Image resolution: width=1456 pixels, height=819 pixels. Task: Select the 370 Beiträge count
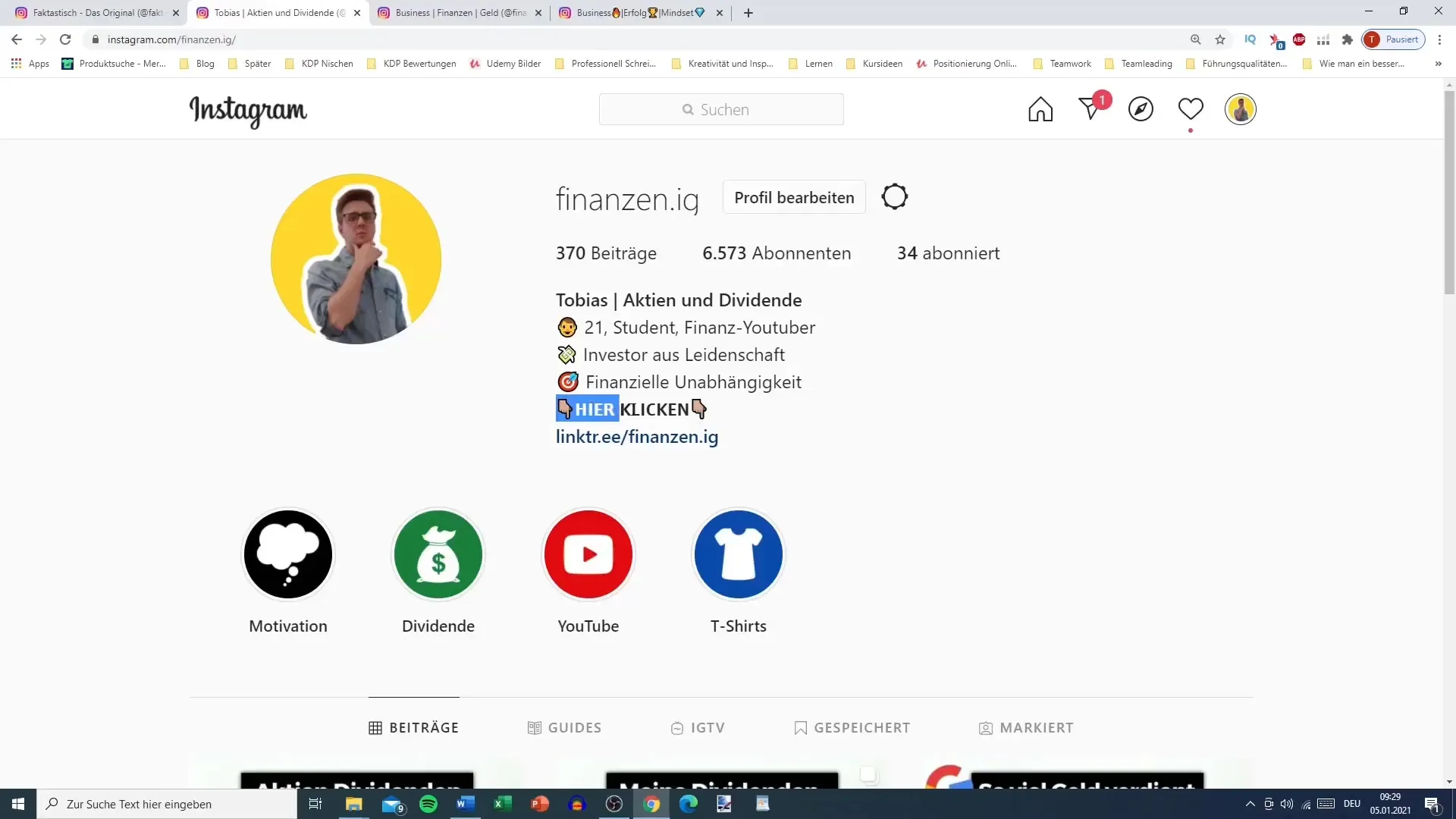tap(606, 253)
